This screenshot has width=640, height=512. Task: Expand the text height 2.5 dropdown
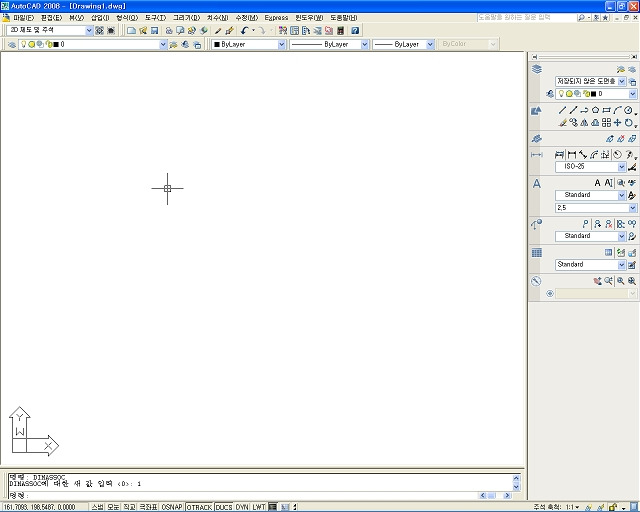tap(633, 208)
